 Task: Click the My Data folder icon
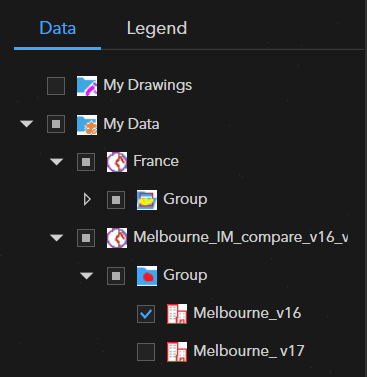point(87,125)
